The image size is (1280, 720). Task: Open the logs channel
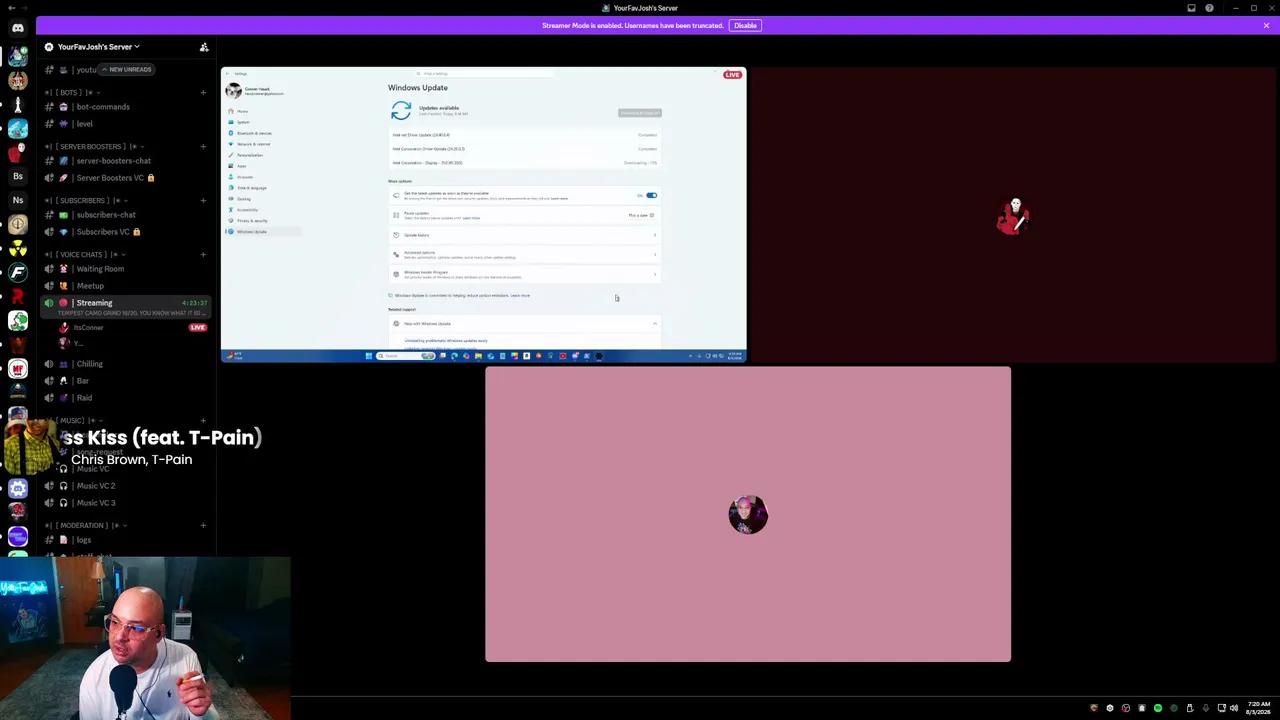tap(126, 540)
